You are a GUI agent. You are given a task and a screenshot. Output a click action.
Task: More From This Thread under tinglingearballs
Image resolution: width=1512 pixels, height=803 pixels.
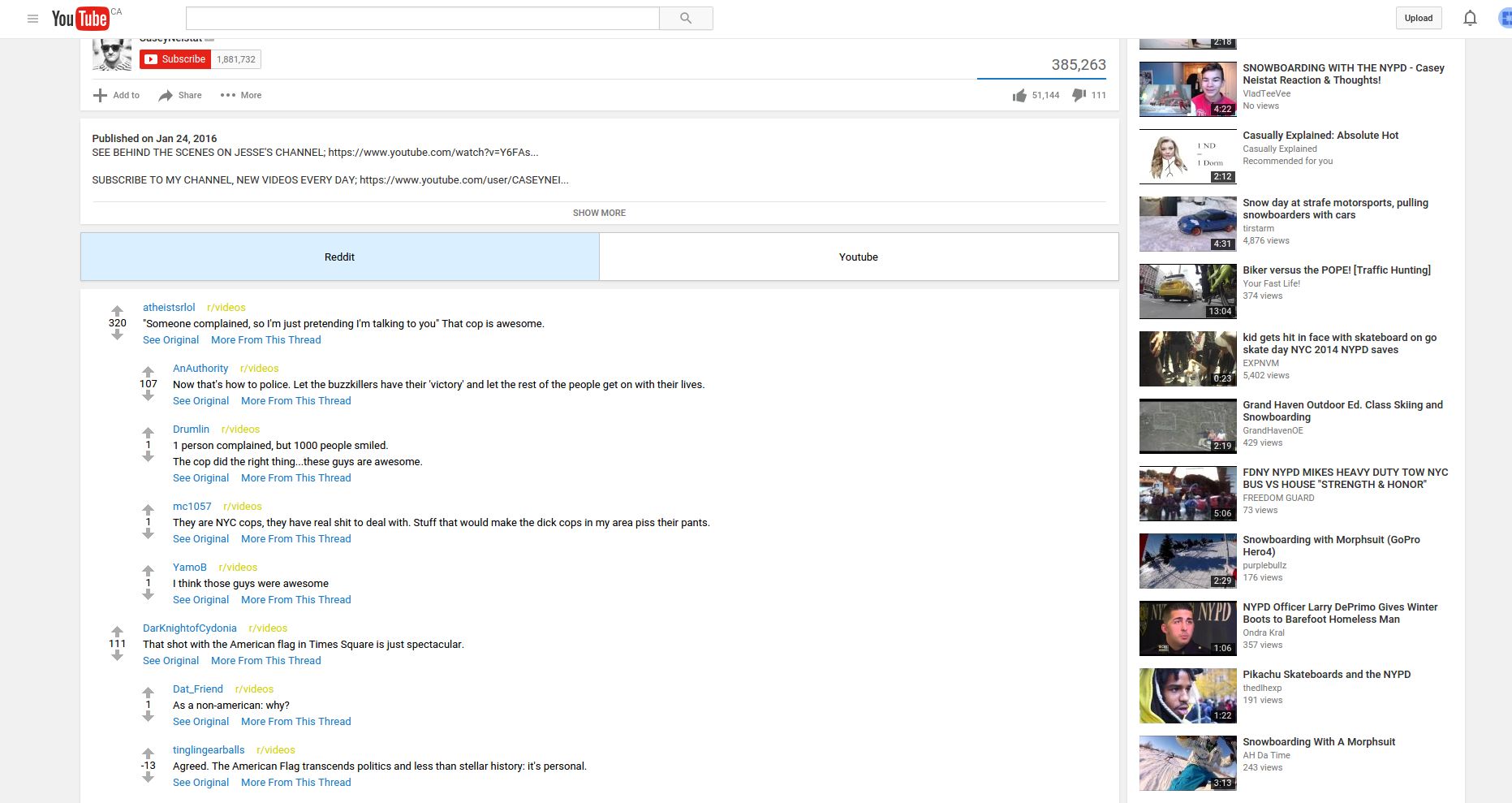pyautogui.click(x=296, y=783)
